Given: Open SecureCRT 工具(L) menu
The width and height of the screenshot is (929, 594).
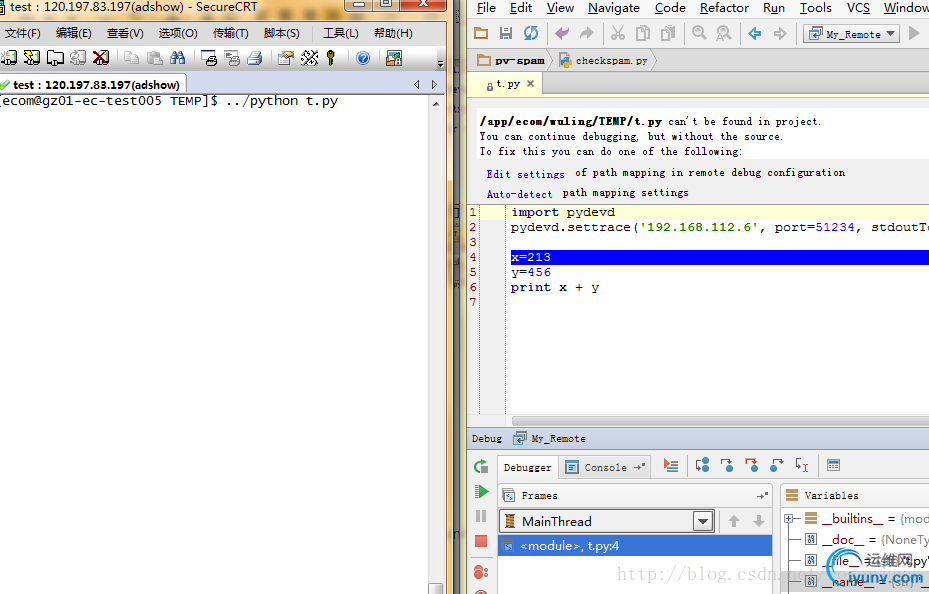Looking at the screenshot, I should click(x=341, y=33).
